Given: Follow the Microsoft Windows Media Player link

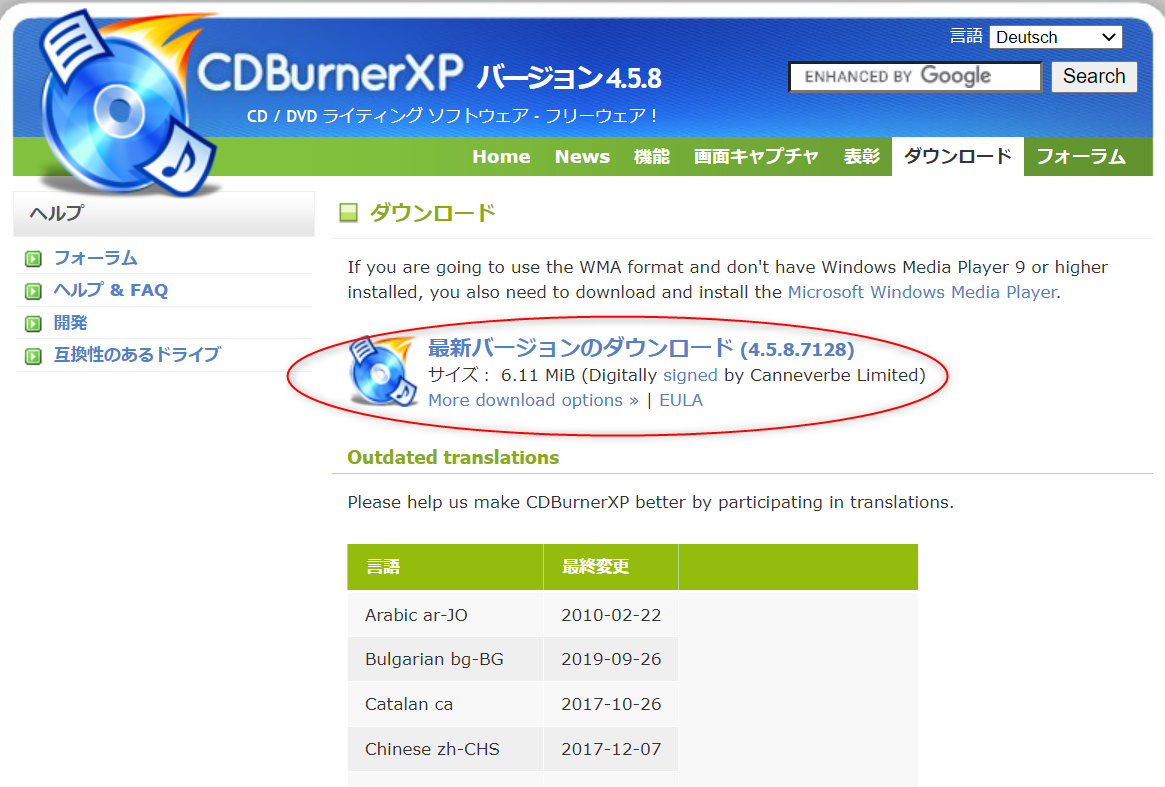Looking at the screenshot, I should 922,292.
